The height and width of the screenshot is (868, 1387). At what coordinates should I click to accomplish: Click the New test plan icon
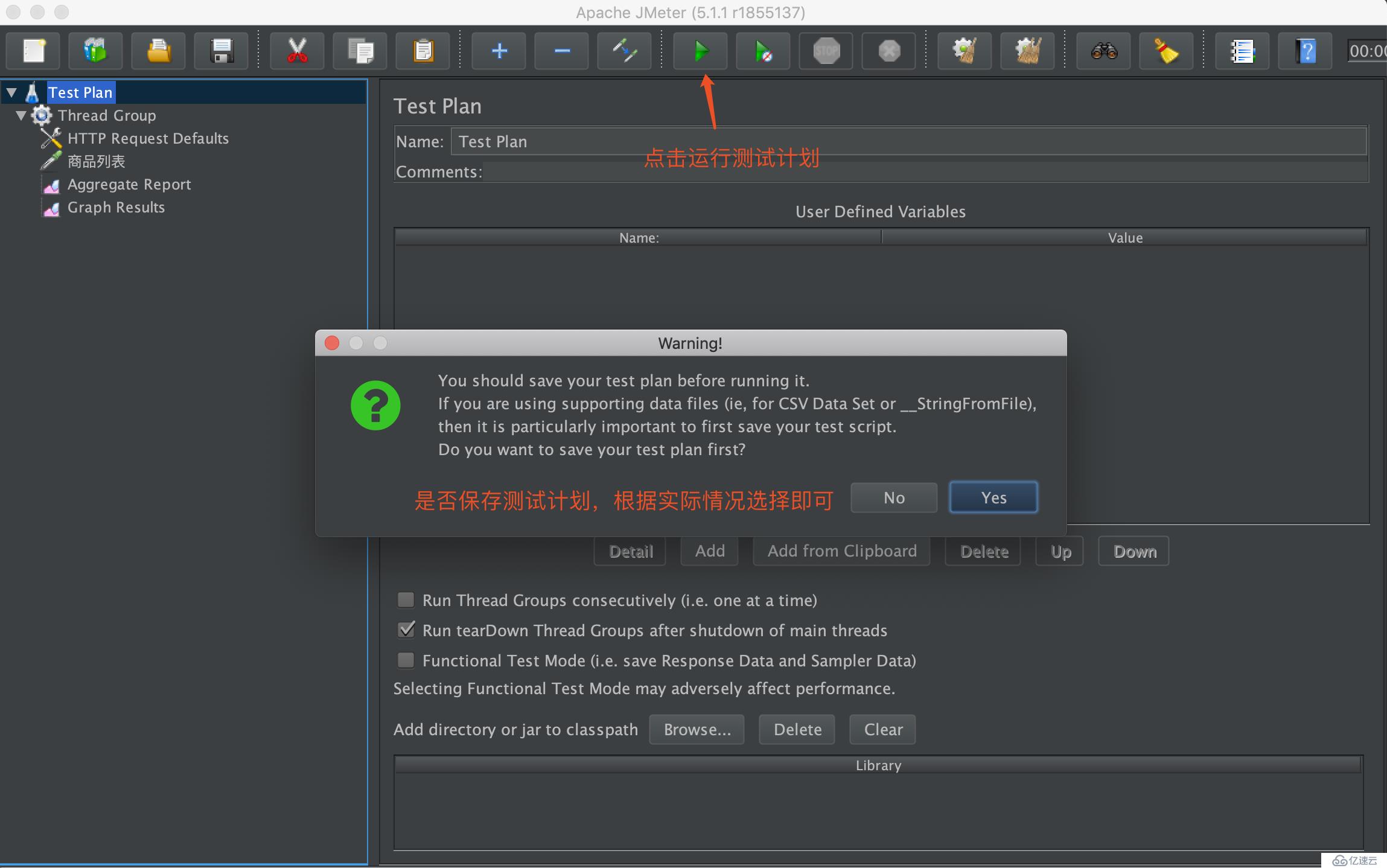[x=33, y=51]
